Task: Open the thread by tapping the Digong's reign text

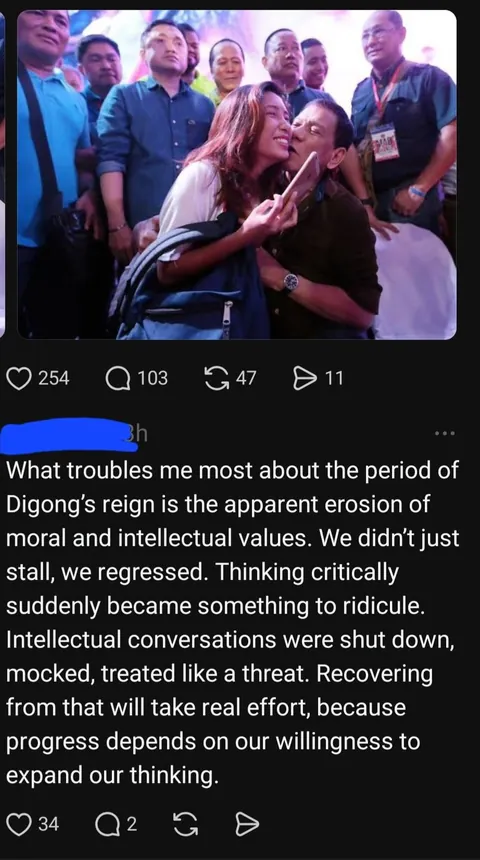Action: pyautogui.click(x=233, y=623)
